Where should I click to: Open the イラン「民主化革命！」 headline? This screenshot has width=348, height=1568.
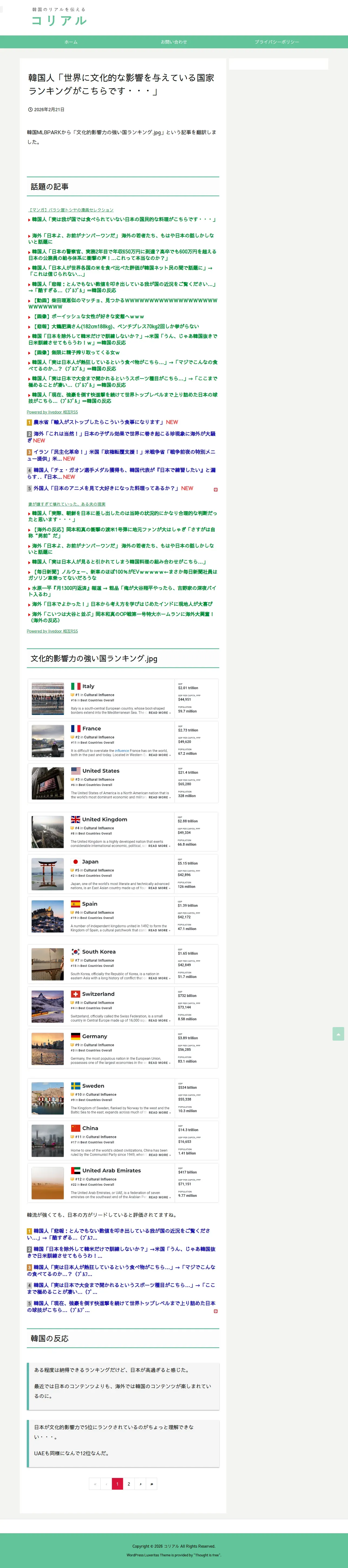click(121, 455)
